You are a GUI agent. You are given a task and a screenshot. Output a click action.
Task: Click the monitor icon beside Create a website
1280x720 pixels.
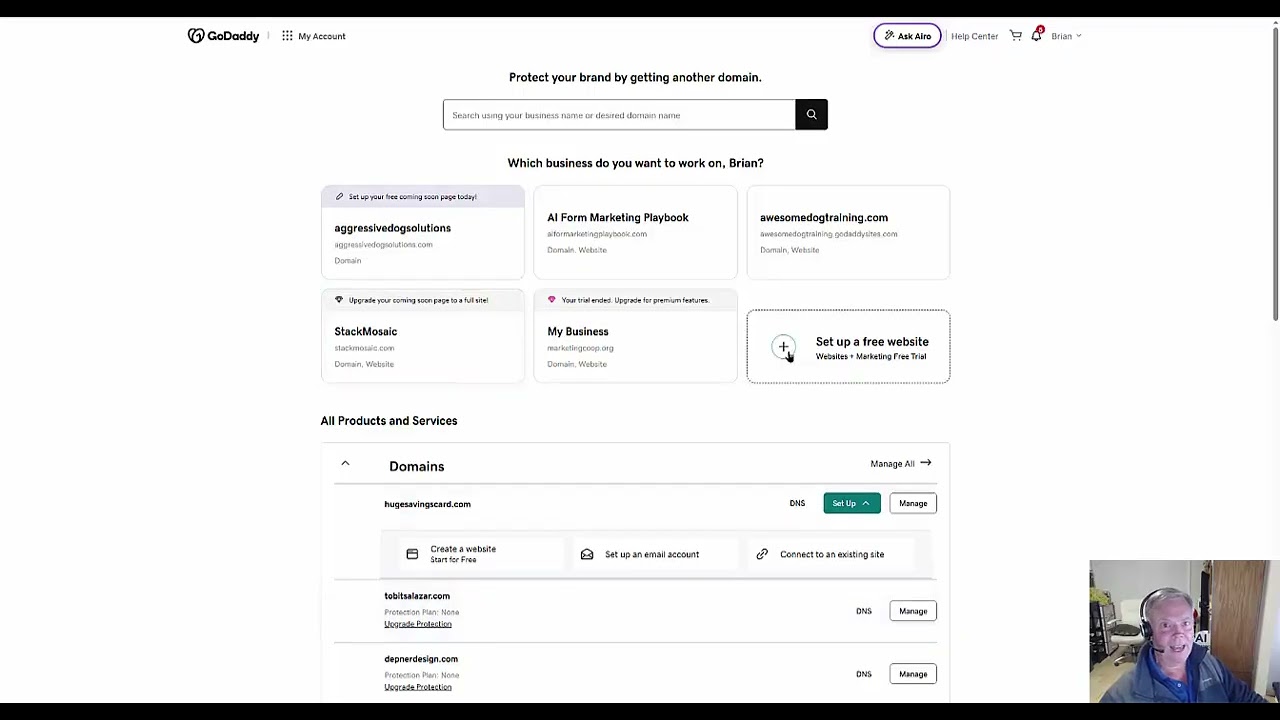(x=412, y=554)
